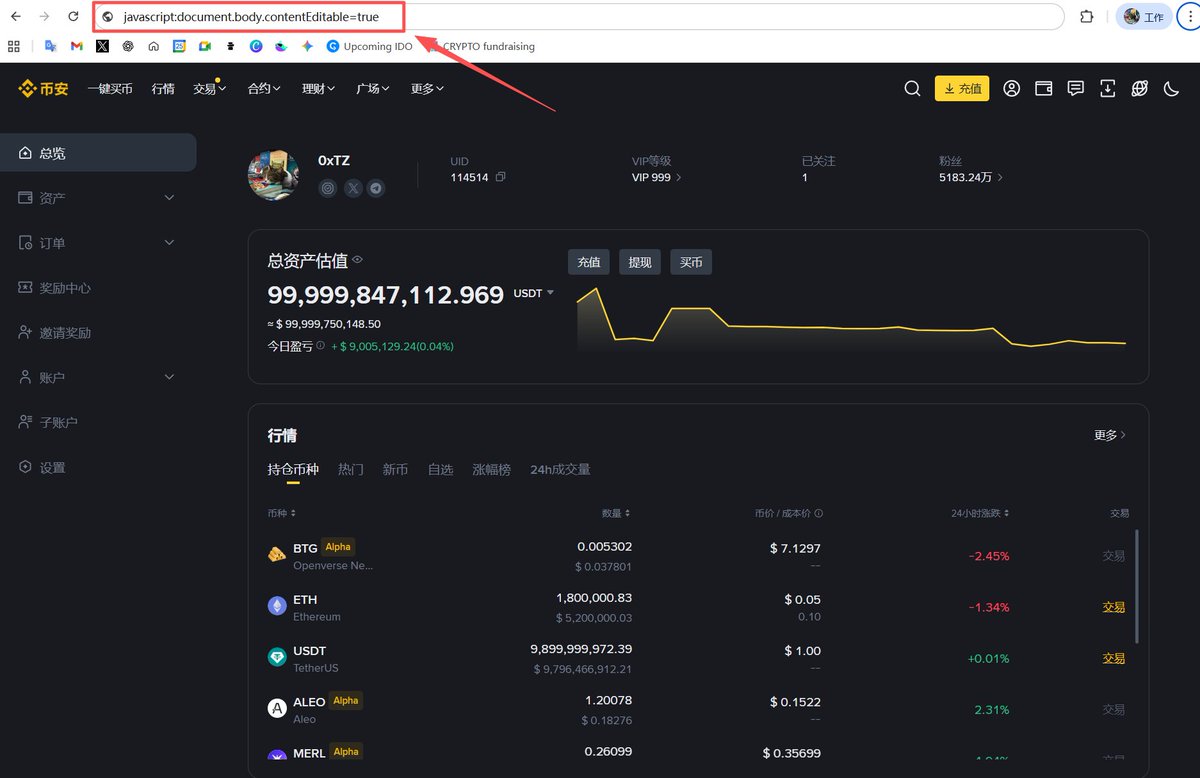Open the 工作 Chrome profile button
This screenshot has width=1200, height=778.
pyautogui.click(x=1144, y=17)
